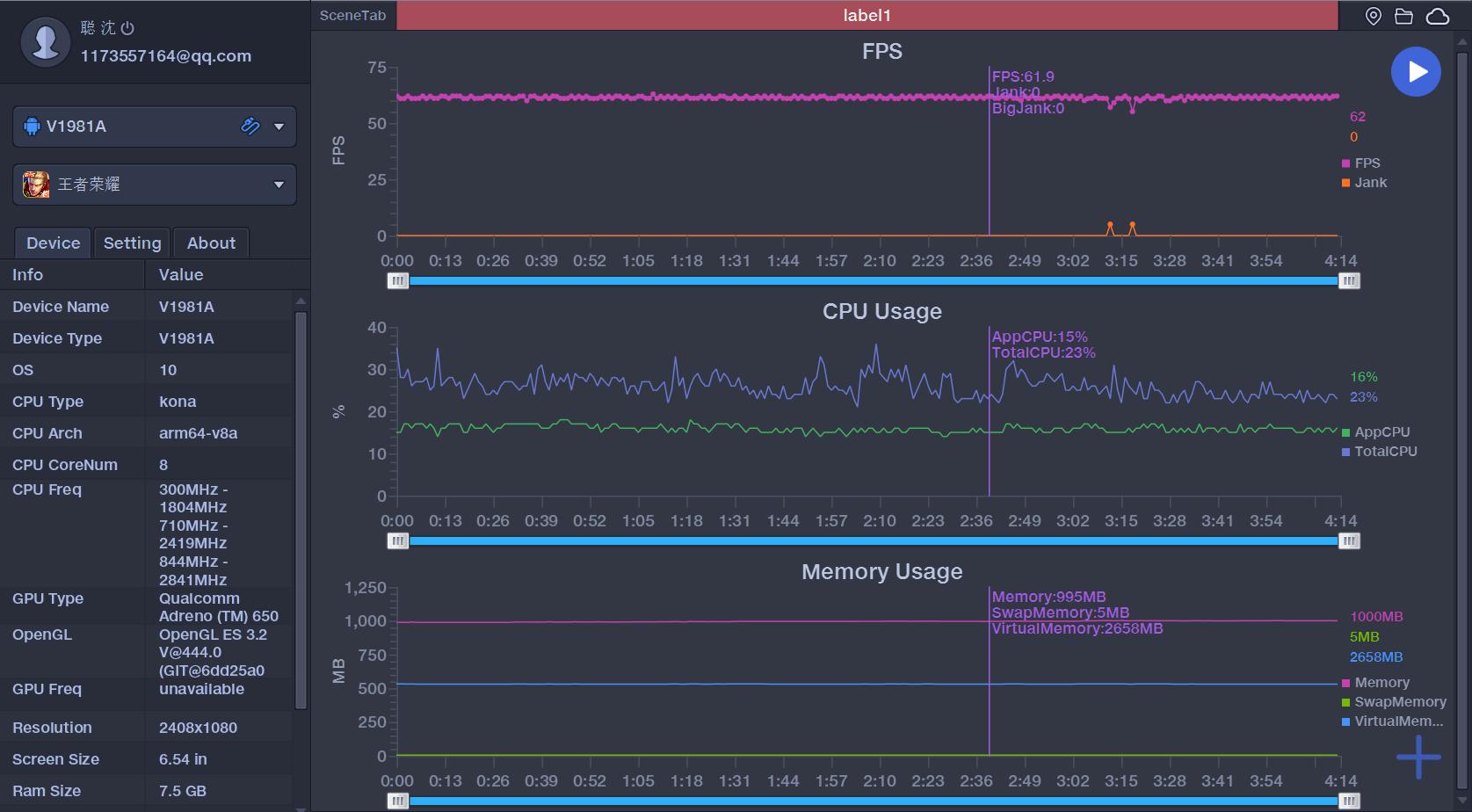
Task: Click the red label1 scene bar
Action: coord(867,16)
